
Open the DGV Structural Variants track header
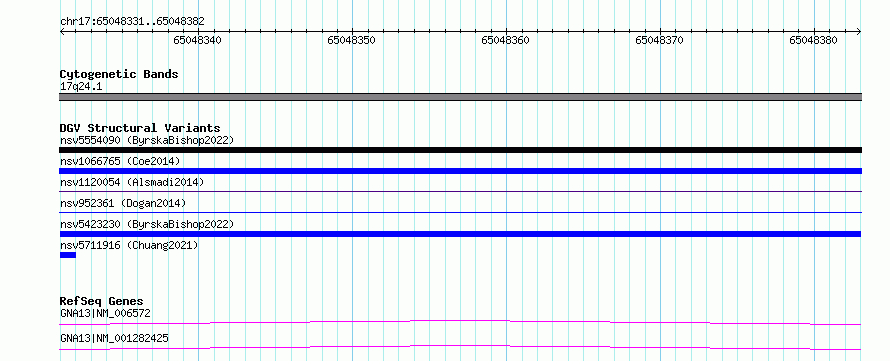(140, 128)
